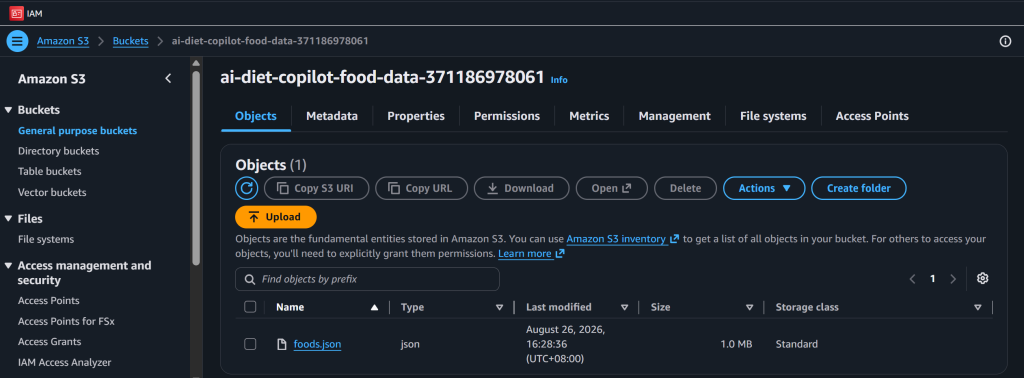Click the Copy S3 URI button
This screenshot has height=378, width=1024.
317,189
